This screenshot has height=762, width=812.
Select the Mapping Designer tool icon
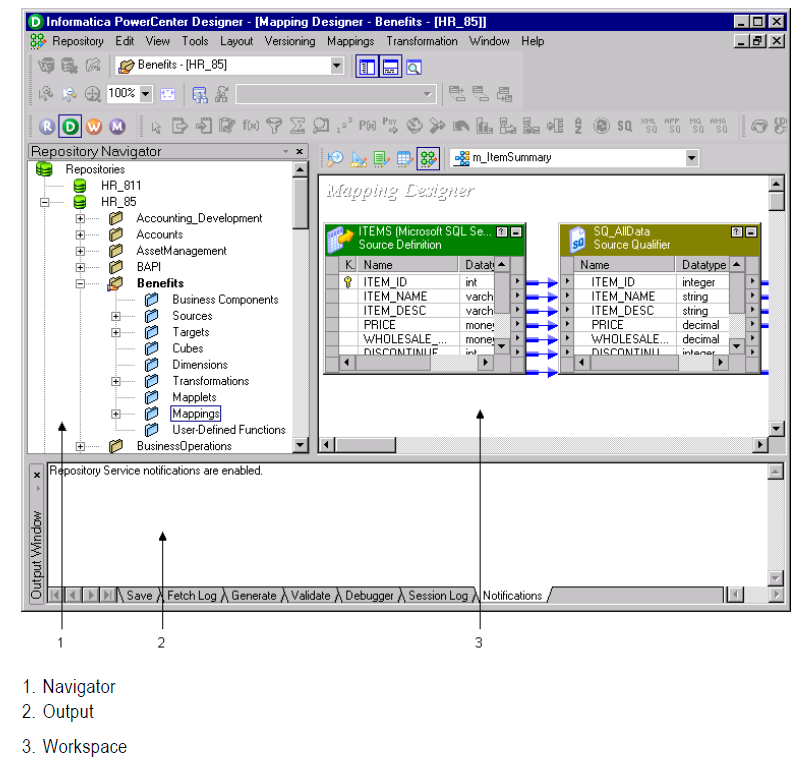click(428, 158)
